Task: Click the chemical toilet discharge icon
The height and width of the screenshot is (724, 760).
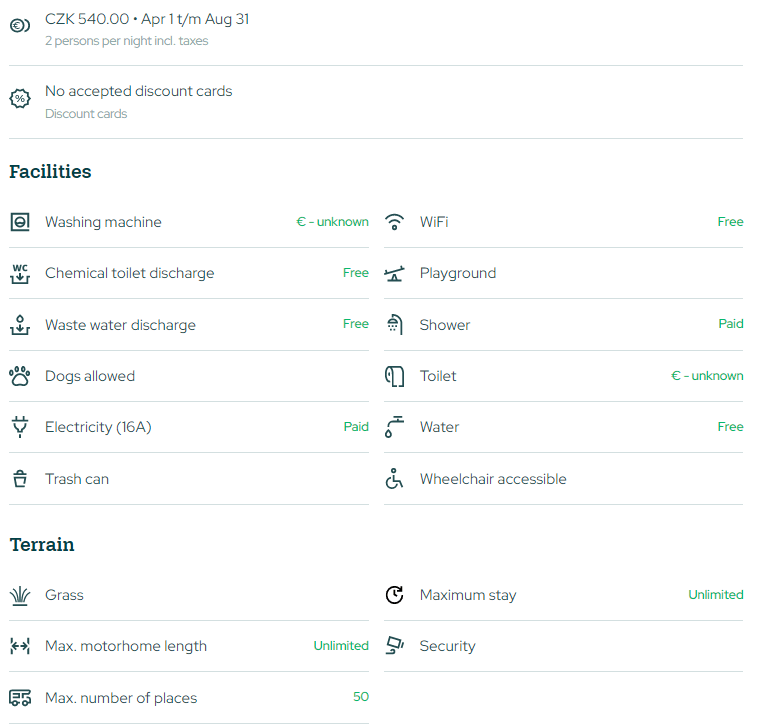Action: [20, 274]
